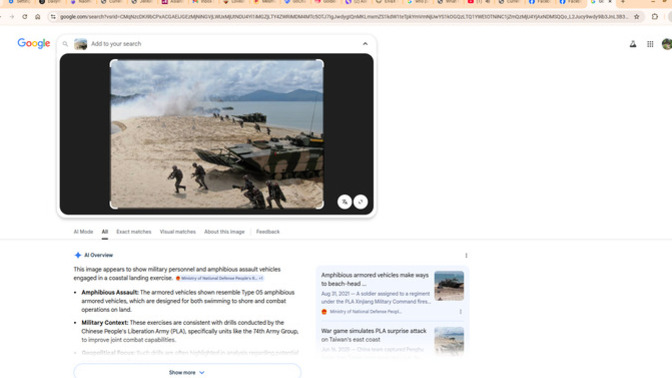Click the searched image thumbnail in search box
The width and height of the screenshot is (672, 378).
point(80,44)
